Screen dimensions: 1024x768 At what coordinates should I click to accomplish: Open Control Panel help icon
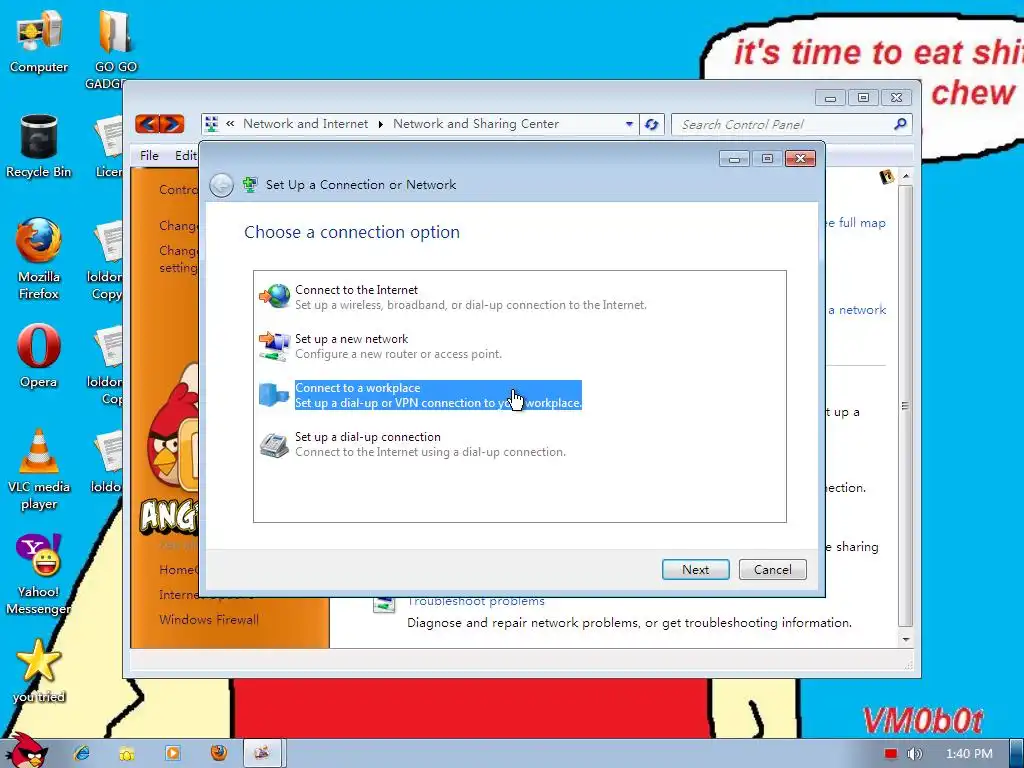pyautogui.click(x=886, y=176)
